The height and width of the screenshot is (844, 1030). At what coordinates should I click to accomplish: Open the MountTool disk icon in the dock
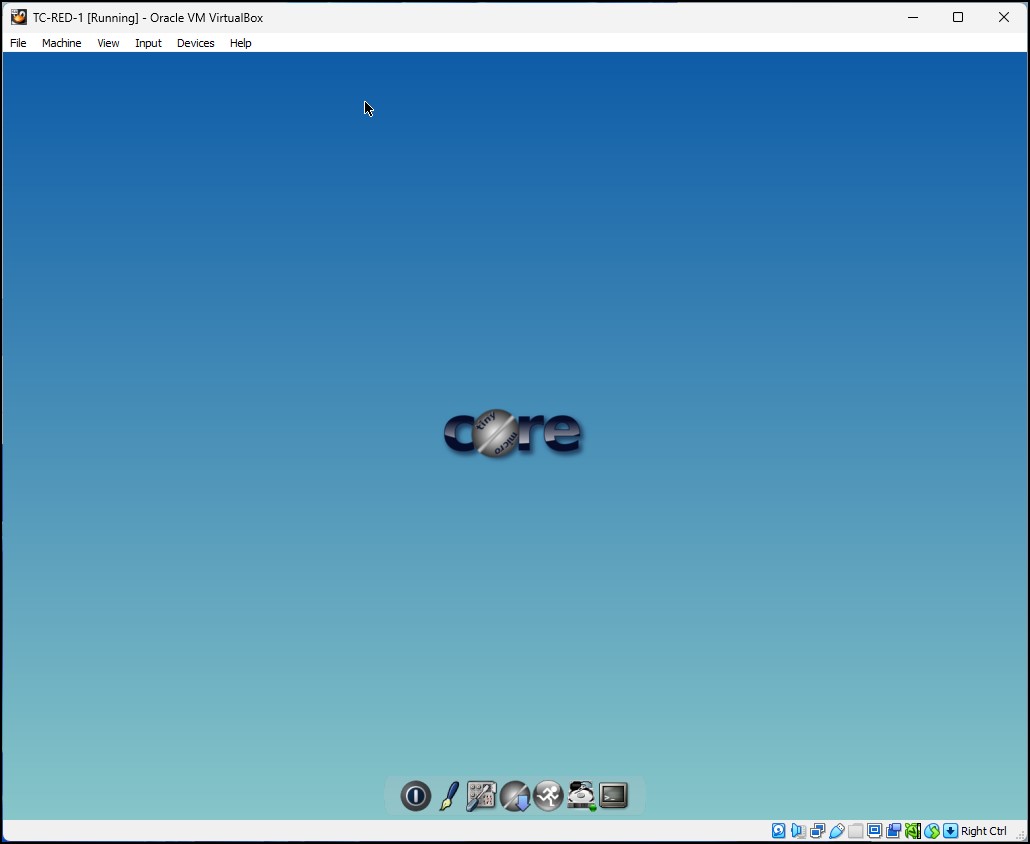[x=581, y=796]
